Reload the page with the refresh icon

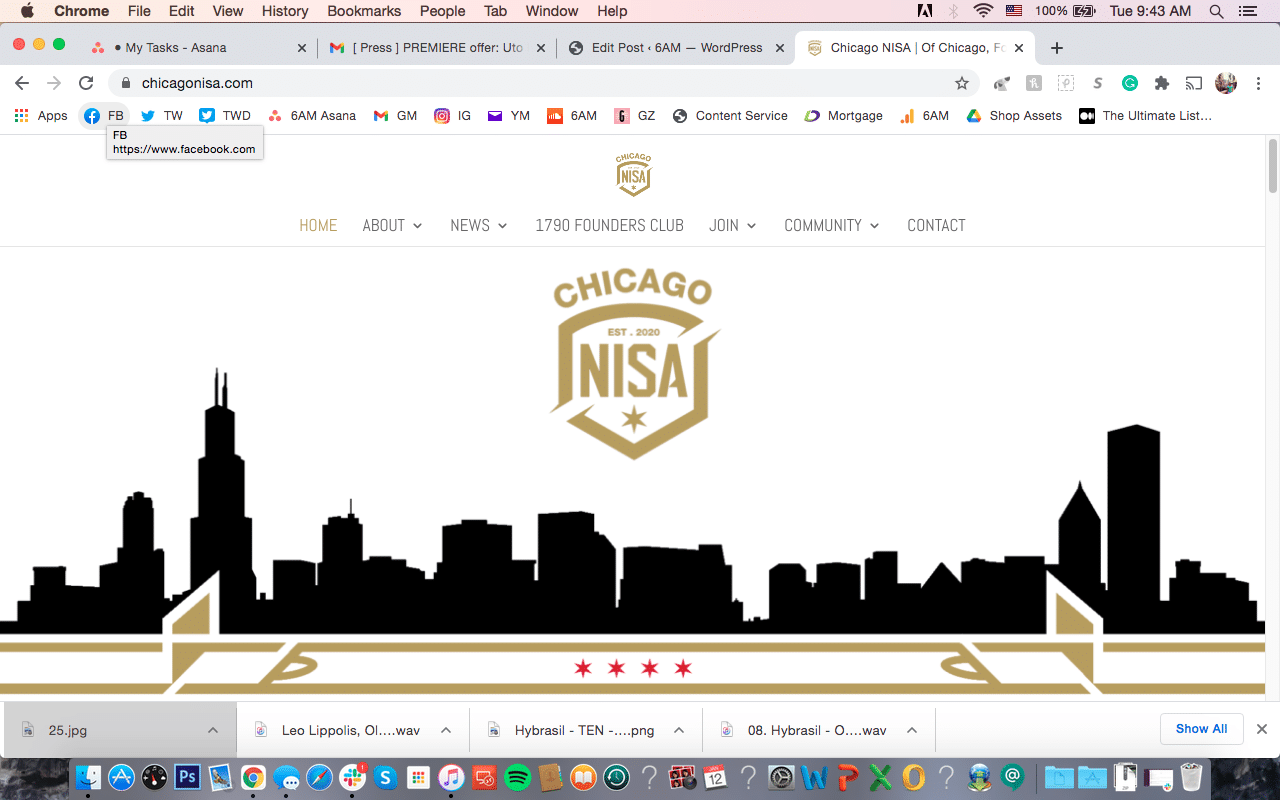click(x=86, y=83)
